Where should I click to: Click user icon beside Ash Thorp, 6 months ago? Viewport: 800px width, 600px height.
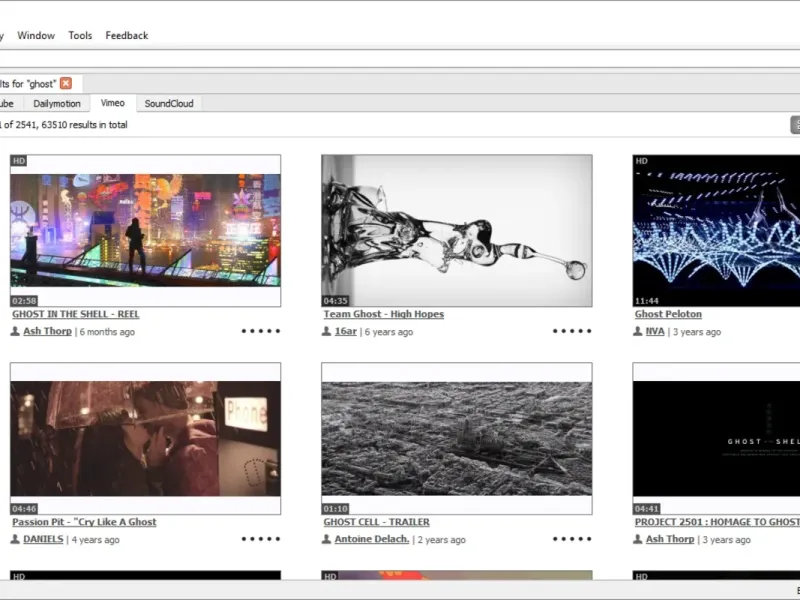pos(15,331)
